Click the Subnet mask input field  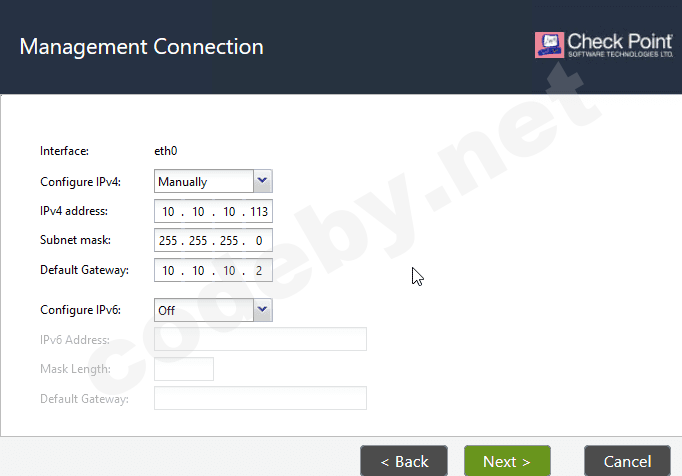click(213, 240)
